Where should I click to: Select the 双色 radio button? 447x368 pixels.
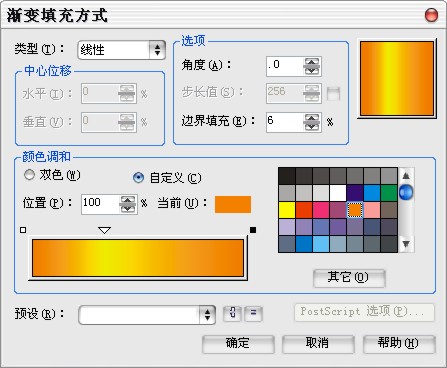pos(29,175)
